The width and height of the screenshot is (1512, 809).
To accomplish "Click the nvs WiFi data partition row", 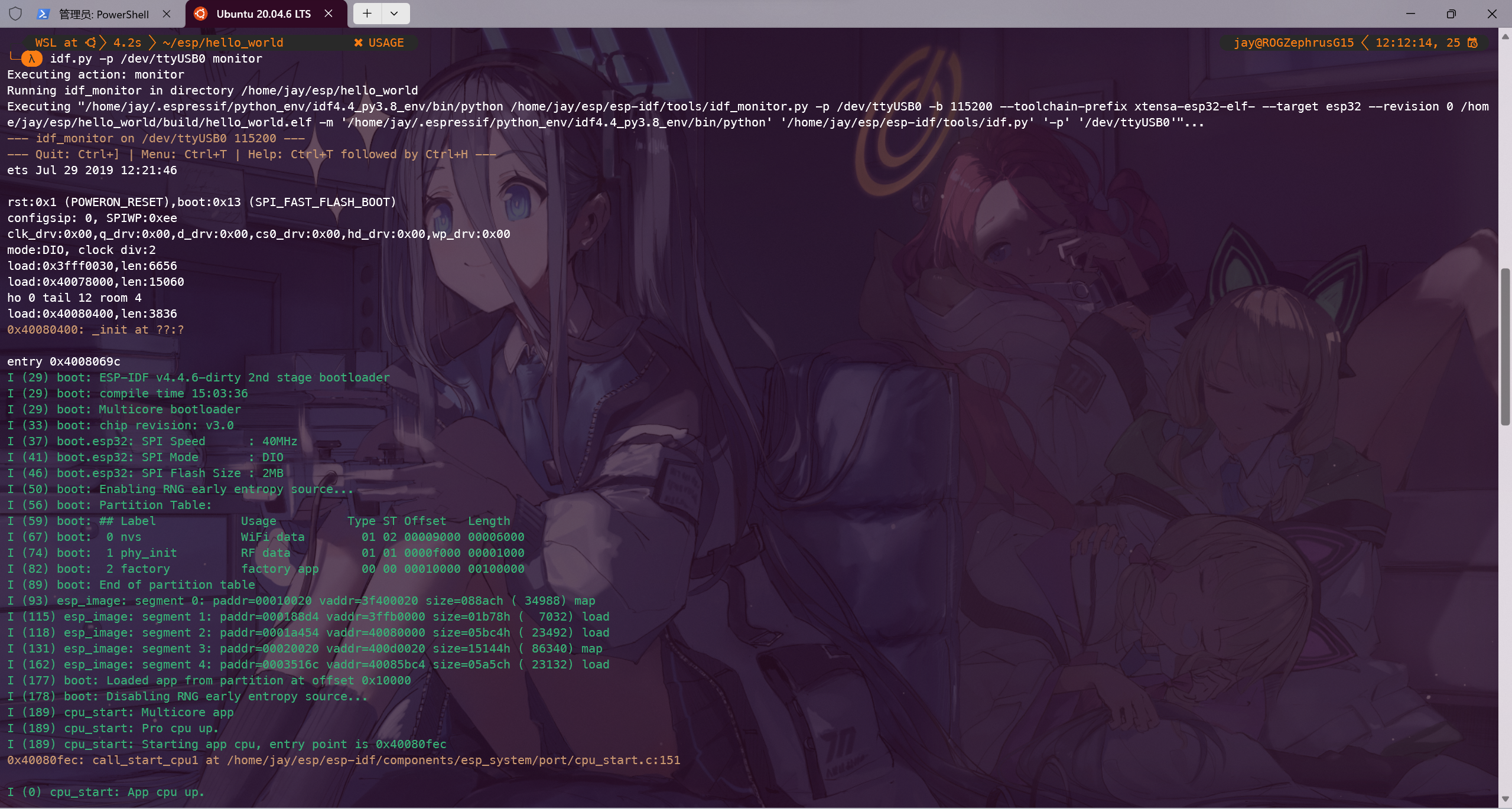I will coord(266,537).
